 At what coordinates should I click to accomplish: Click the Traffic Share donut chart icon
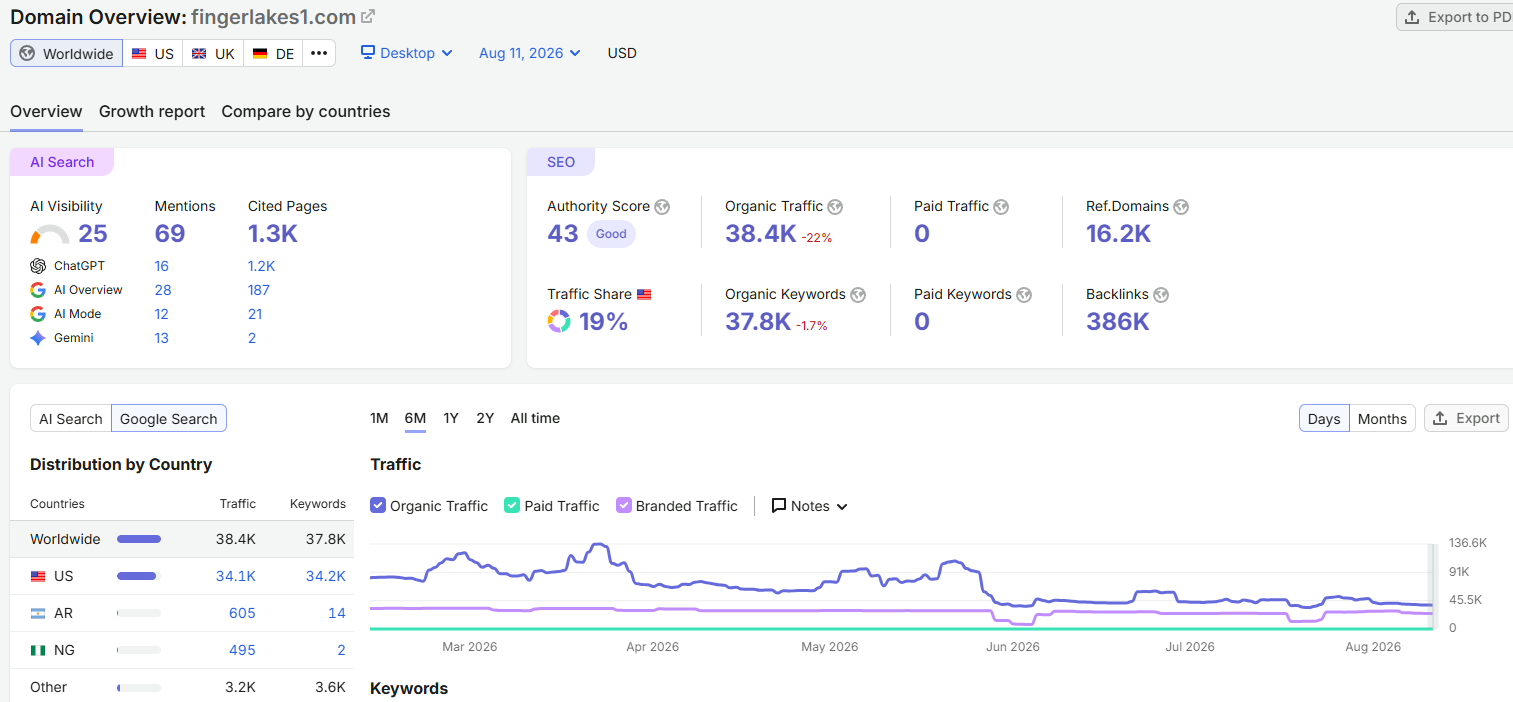tap(559, 321)
